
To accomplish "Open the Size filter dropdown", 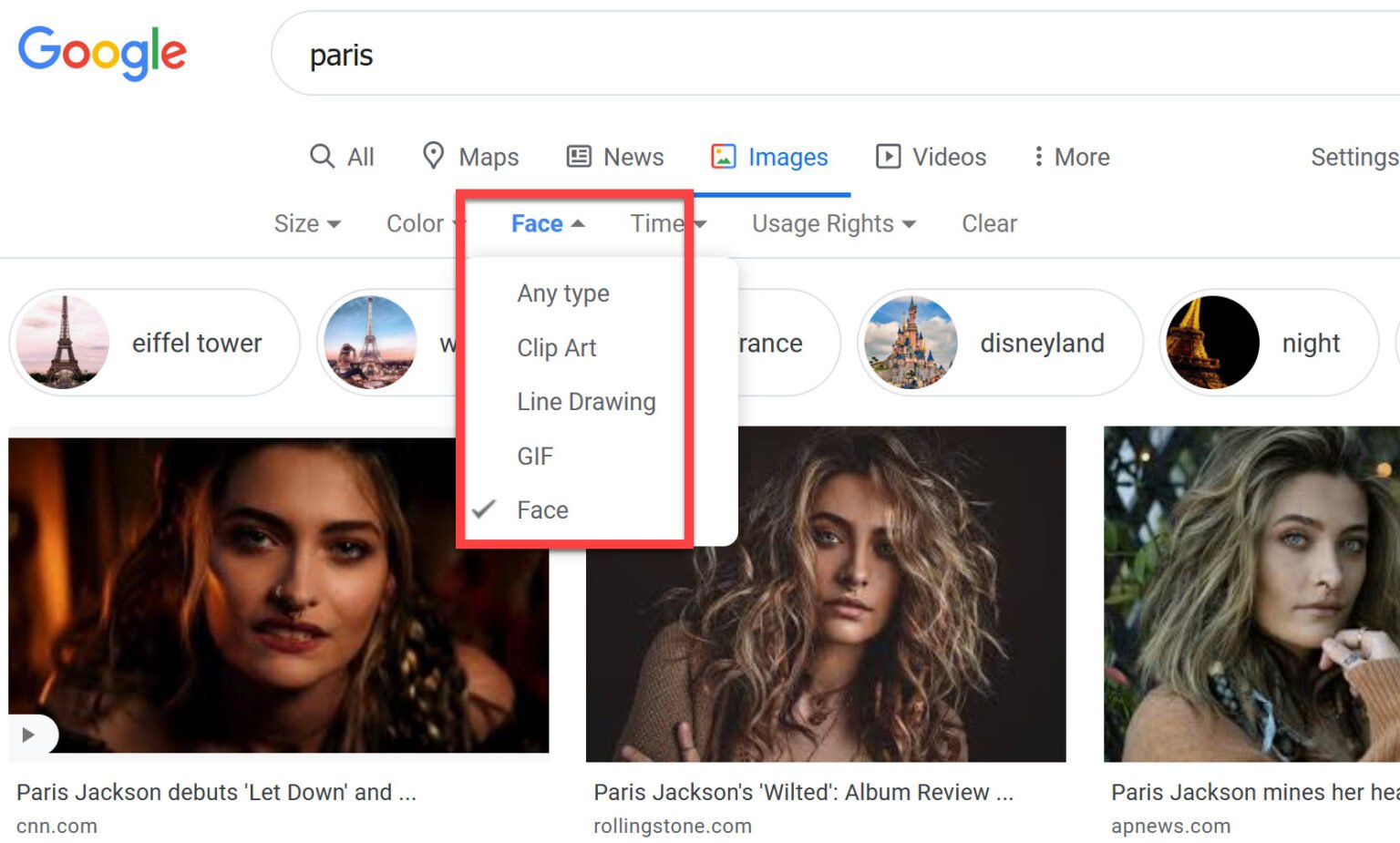I will [x=306, y=223].
